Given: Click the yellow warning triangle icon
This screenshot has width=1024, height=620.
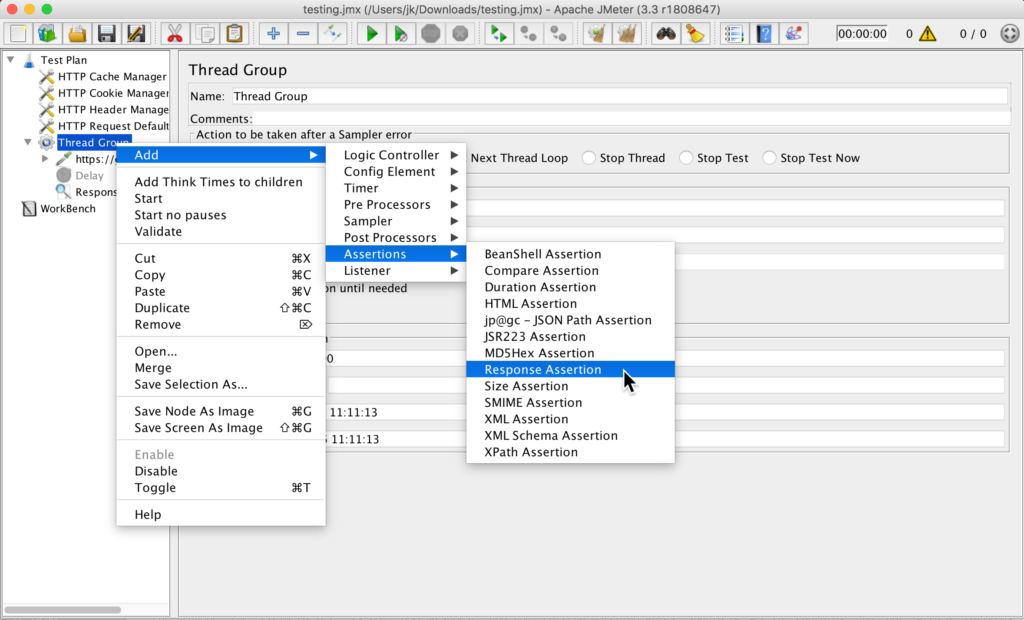Looking at the screenshot, I should [927, 34].
